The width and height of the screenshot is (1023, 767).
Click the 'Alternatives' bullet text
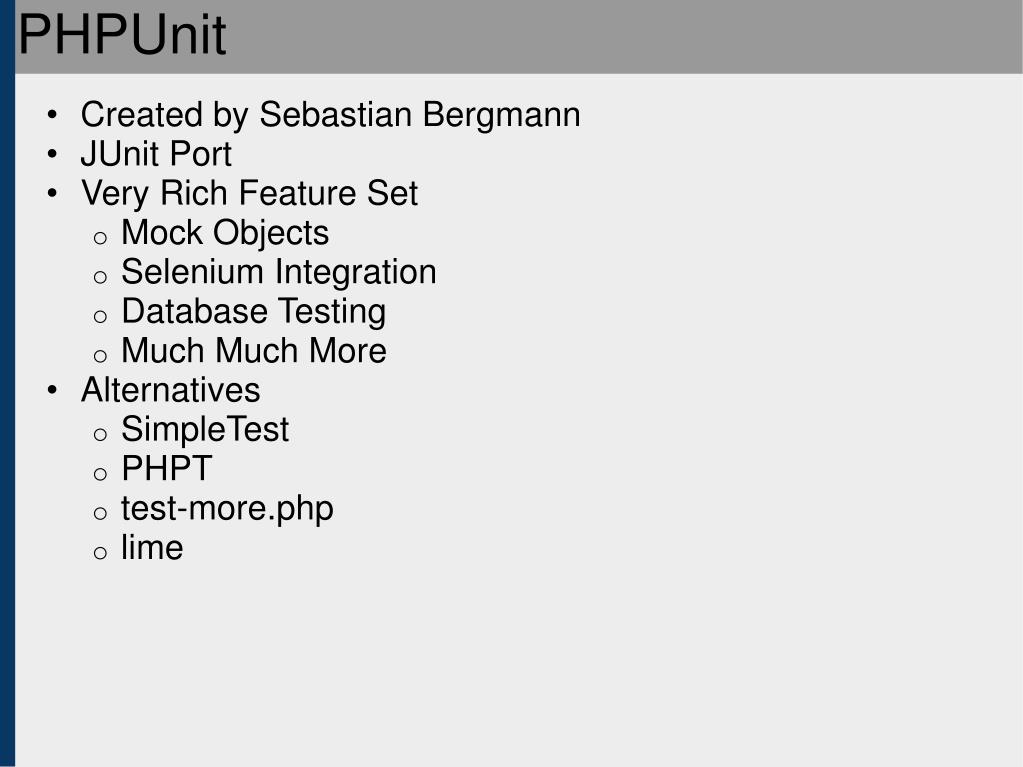[x=170, y=390]
